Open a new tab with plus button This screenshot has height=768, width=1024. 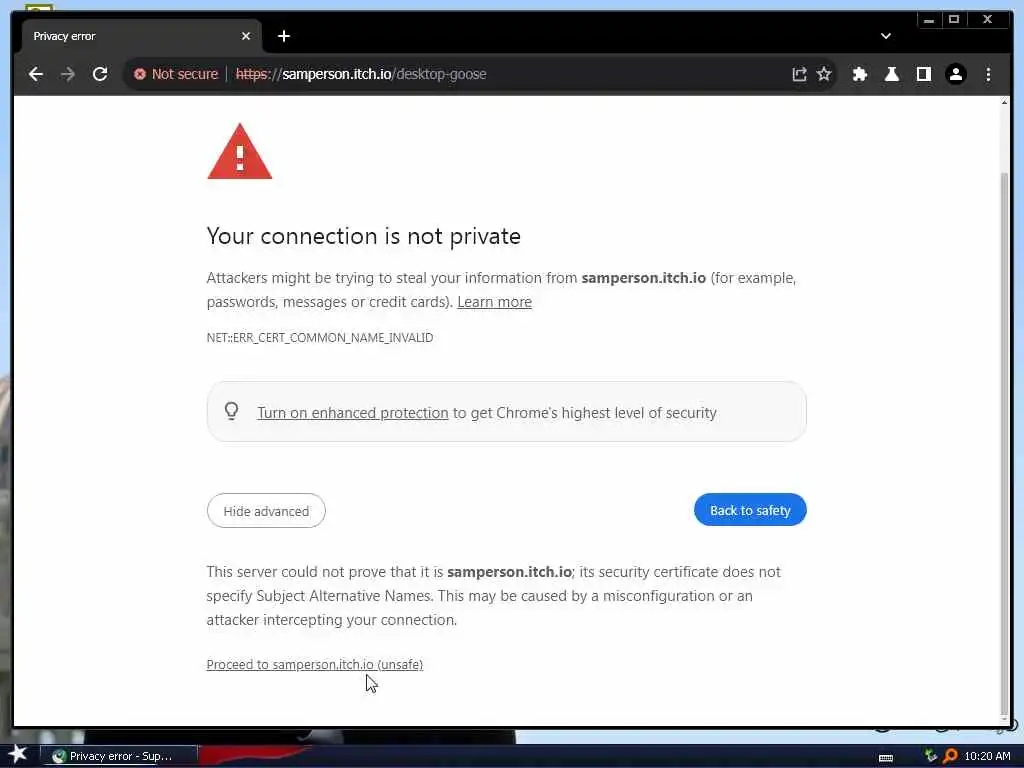click(x=284, y=36)
